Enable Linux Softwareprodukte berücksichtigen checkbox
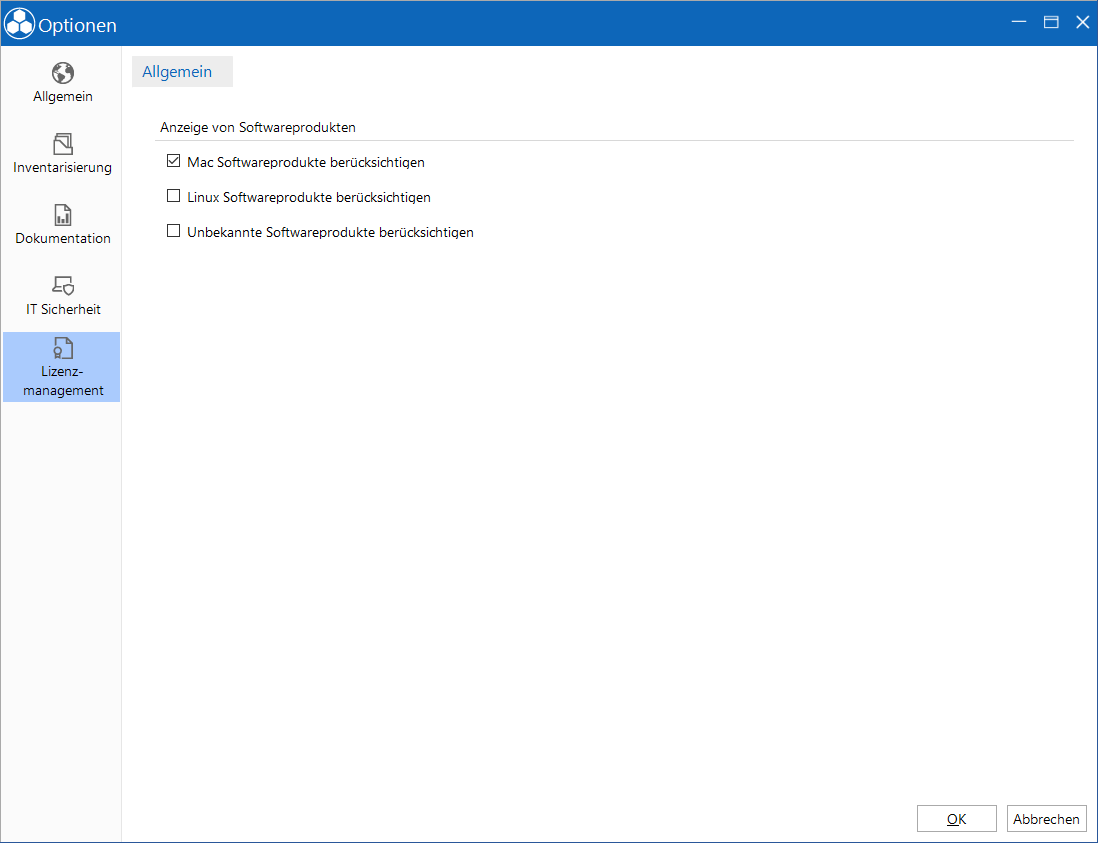The height and width of the screenshot is (843, 1098). coord(173,197)
